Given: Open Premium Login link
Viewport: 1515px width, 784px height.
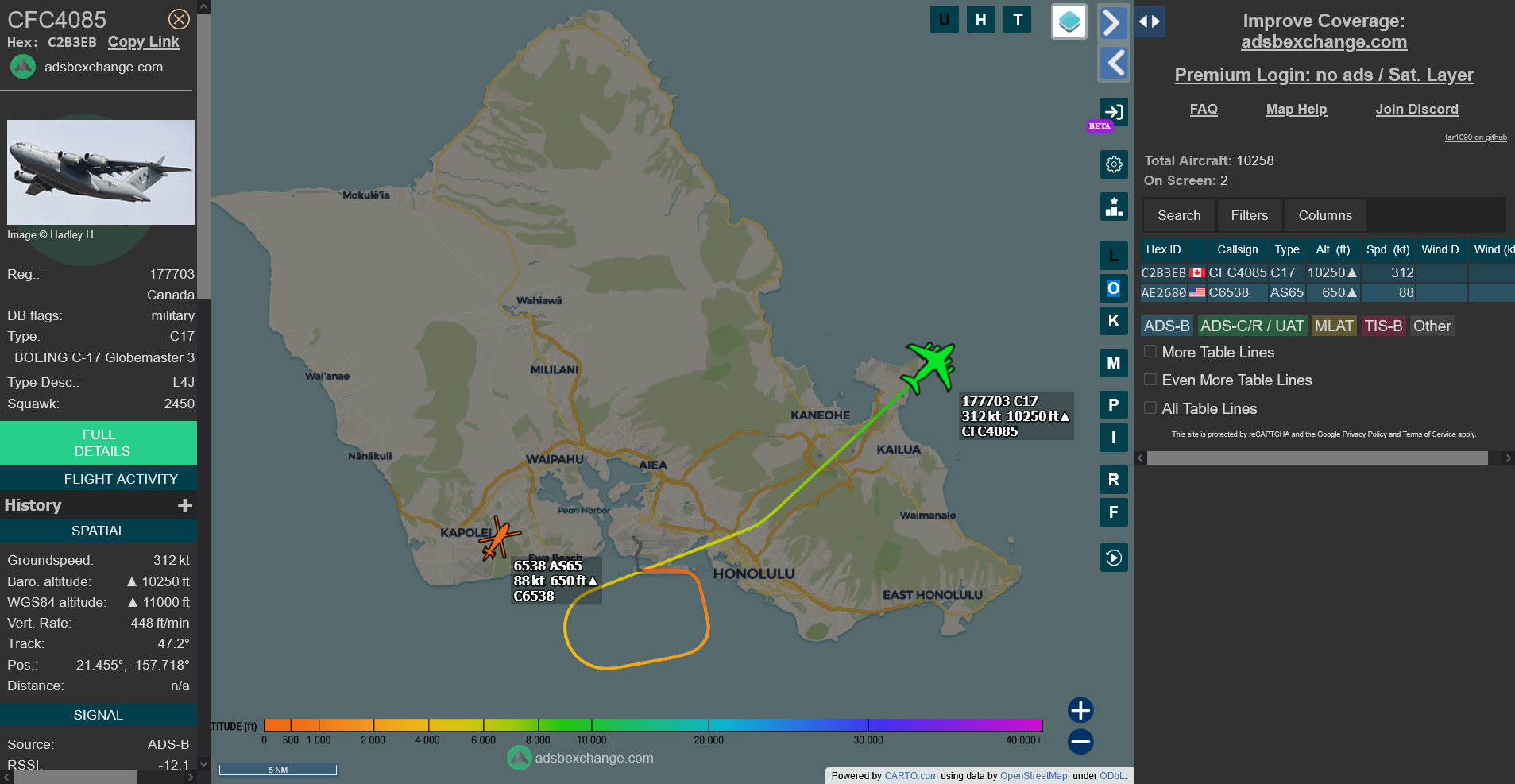Looking at the screenshot, I should 1324,75.
